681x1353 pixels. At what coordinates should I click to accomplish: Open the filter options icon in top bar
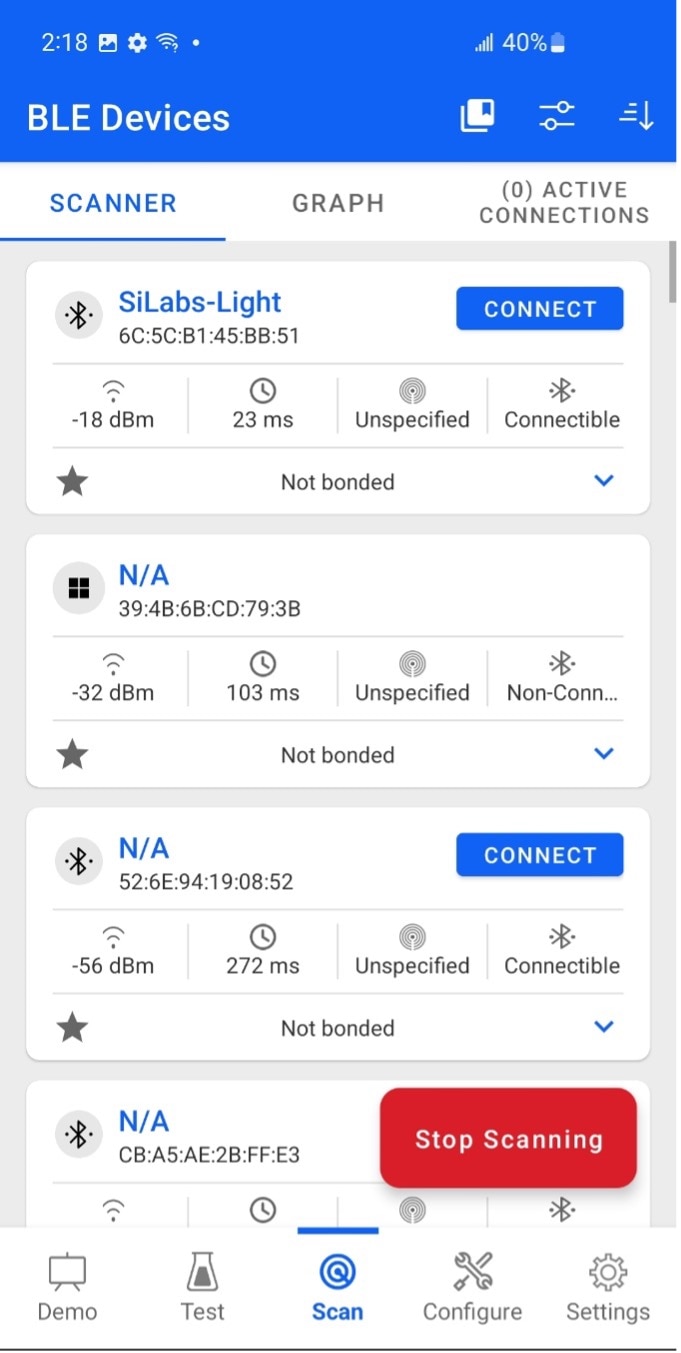tap(556, 115)
